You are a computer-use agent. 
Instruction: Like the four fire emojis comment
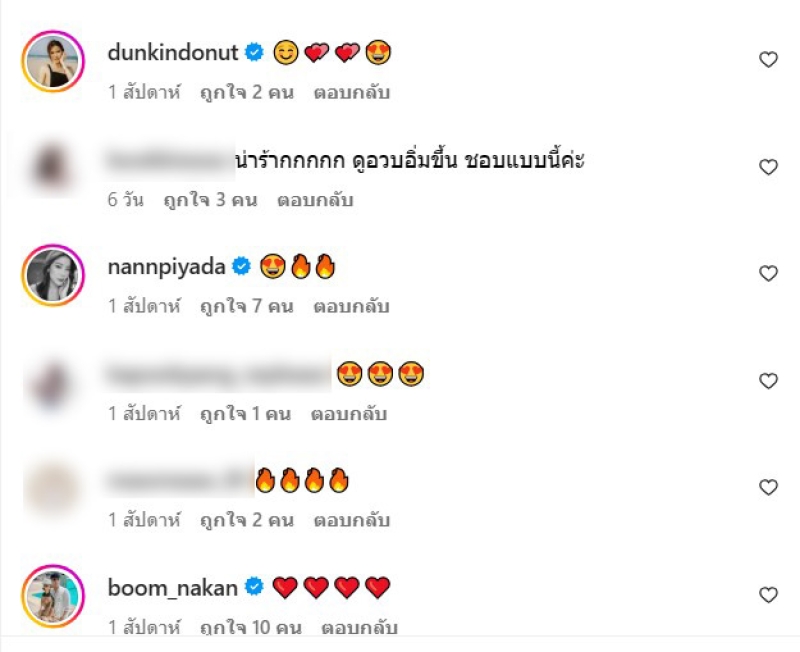click(768, 487)
